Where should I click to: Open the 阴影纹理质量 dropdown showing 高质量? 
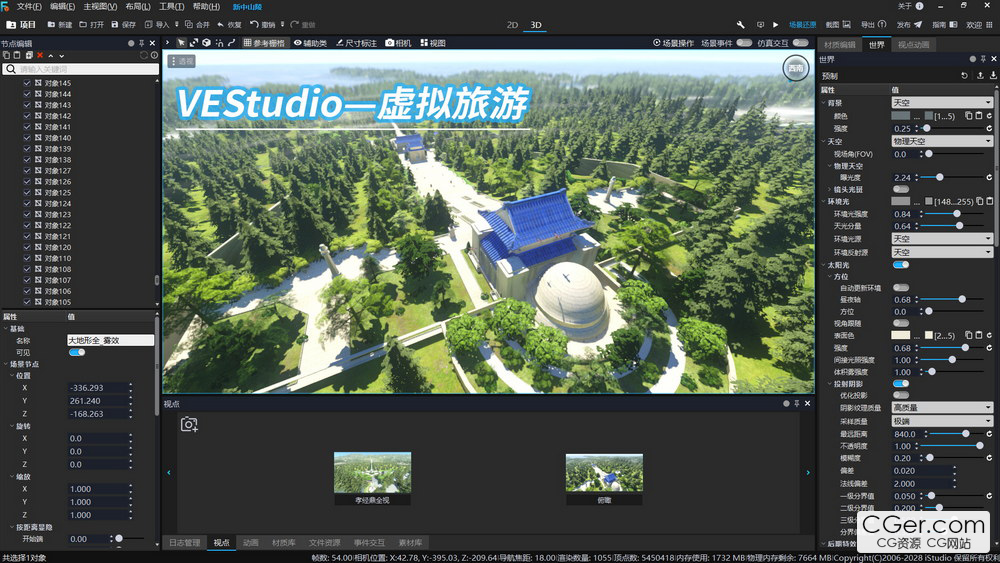tap(941, 407)
